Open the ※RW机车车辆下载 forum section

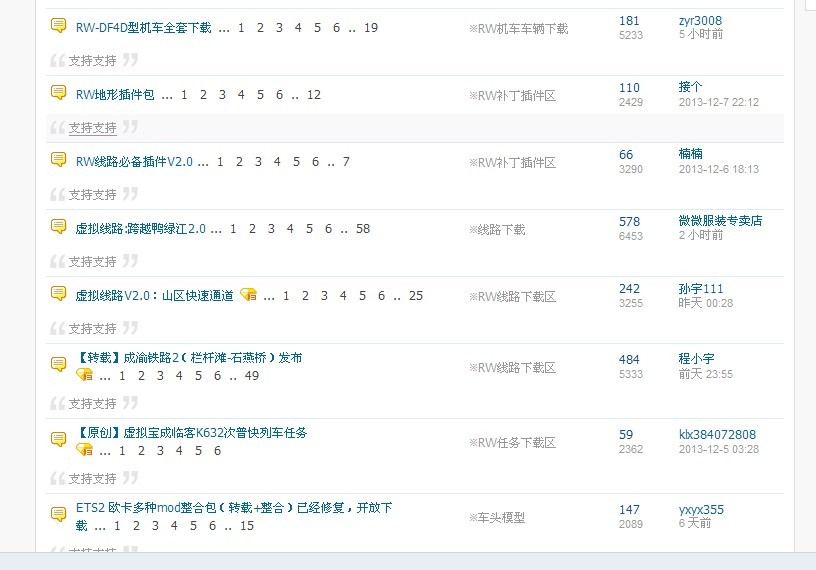pos(518,29)
